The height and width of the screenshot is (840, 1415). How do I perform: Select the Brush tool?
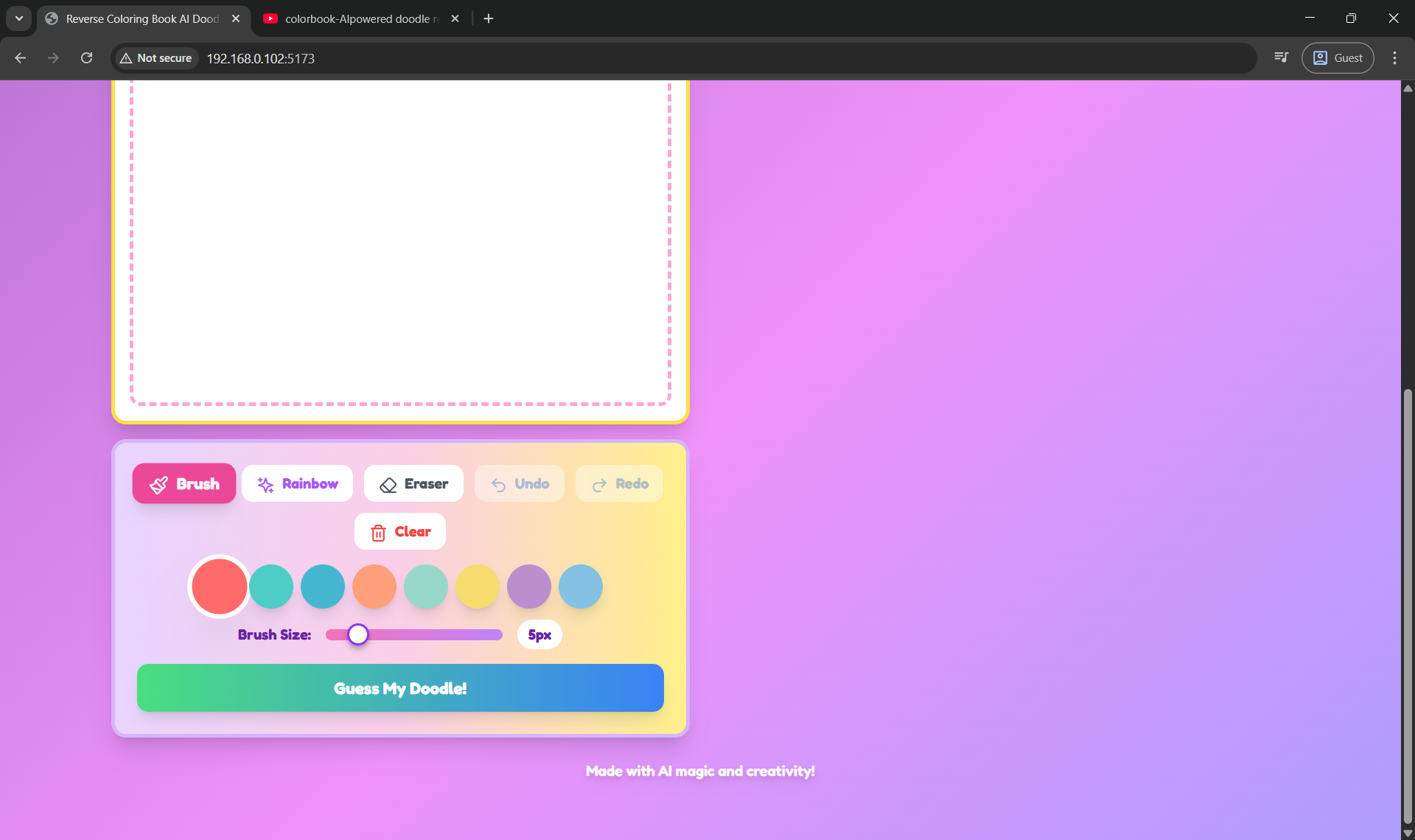click(x=184, y=483)
